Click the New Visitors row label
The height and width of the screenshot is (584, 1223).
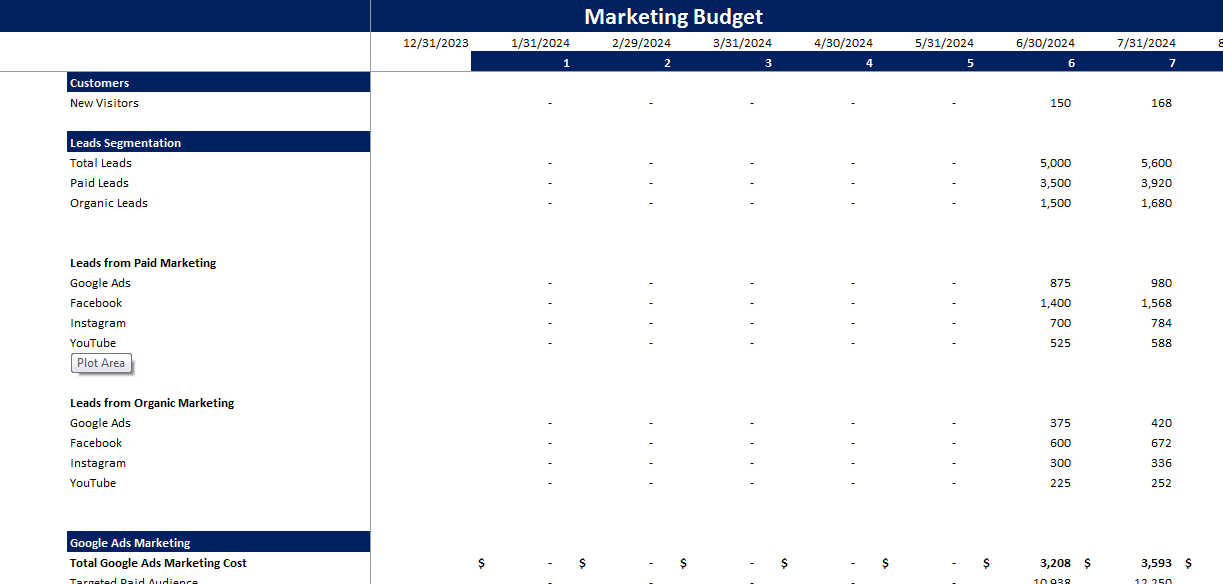pyautogui.click(x=104, y=102)
